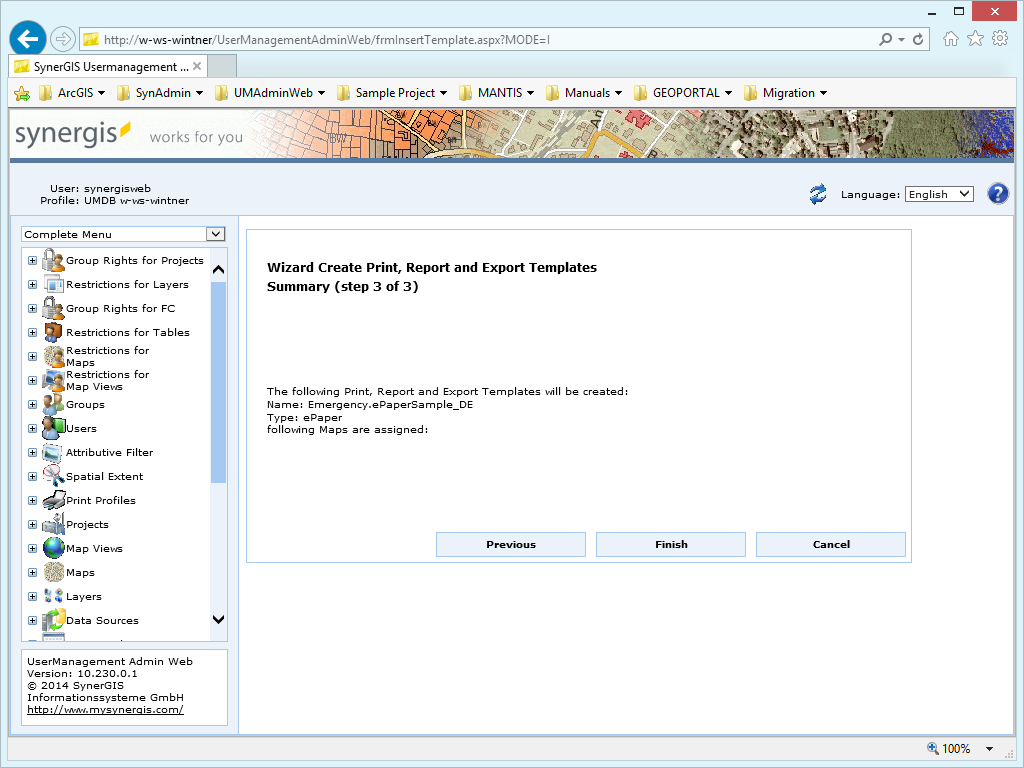1024x768 pixels.
Task: Adjust the 100% zoom control in the status bar
Action: [x=958, y=748]
